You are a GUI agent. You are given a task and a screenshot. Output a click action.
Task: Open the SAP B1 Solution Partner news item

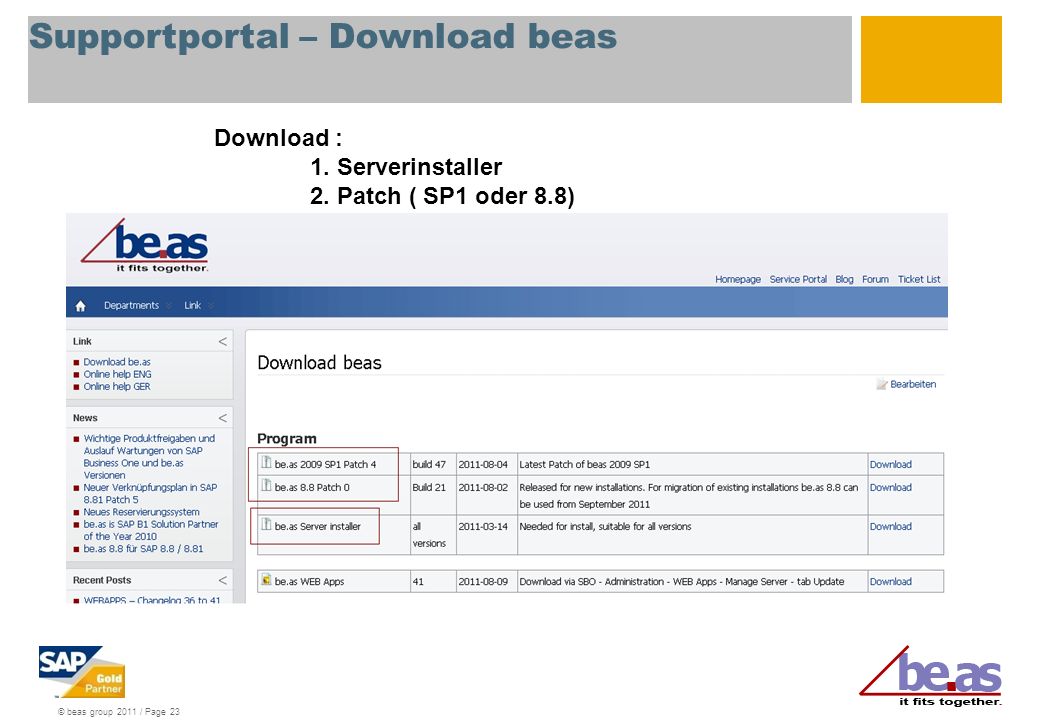151,530
